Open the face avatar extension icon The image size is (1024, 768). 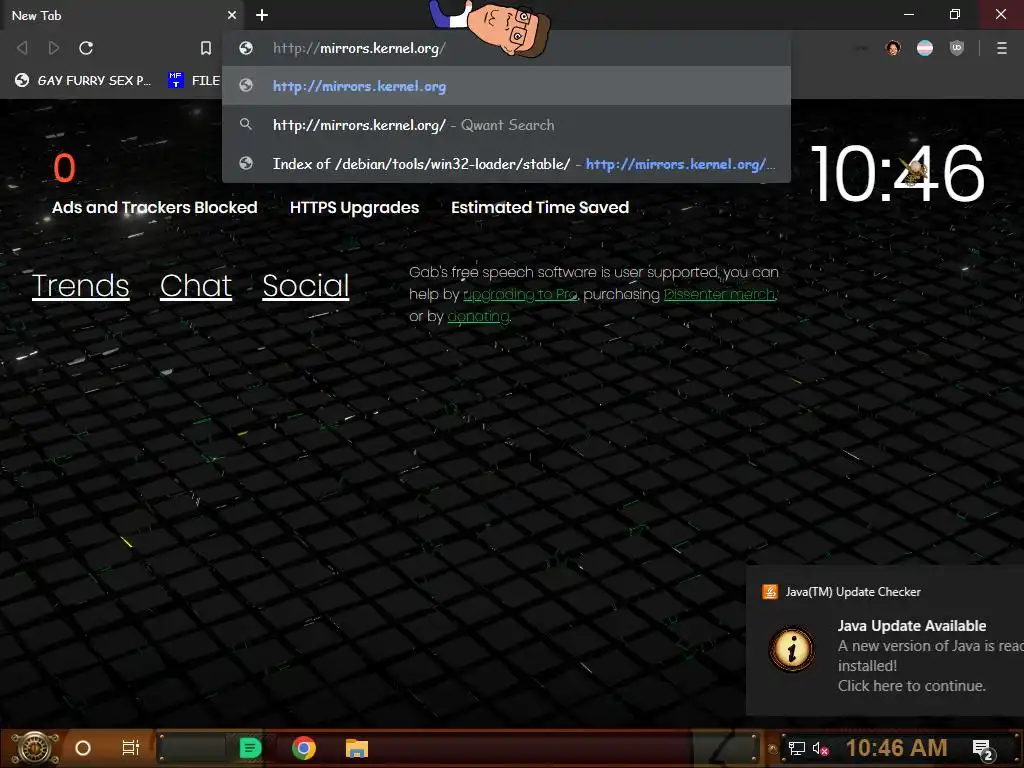tap(893, 48)
